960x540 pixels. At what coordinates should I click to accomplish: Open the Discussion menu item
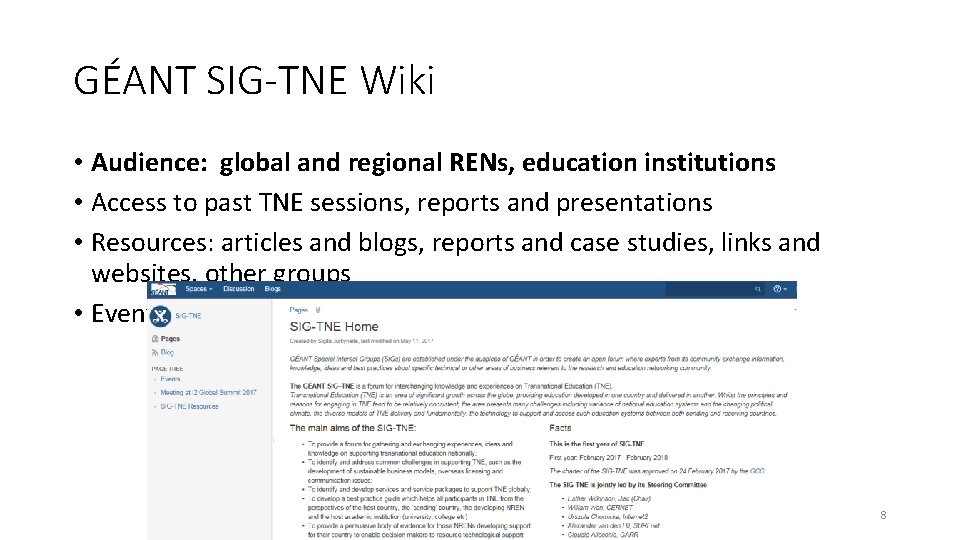point(238,289)
